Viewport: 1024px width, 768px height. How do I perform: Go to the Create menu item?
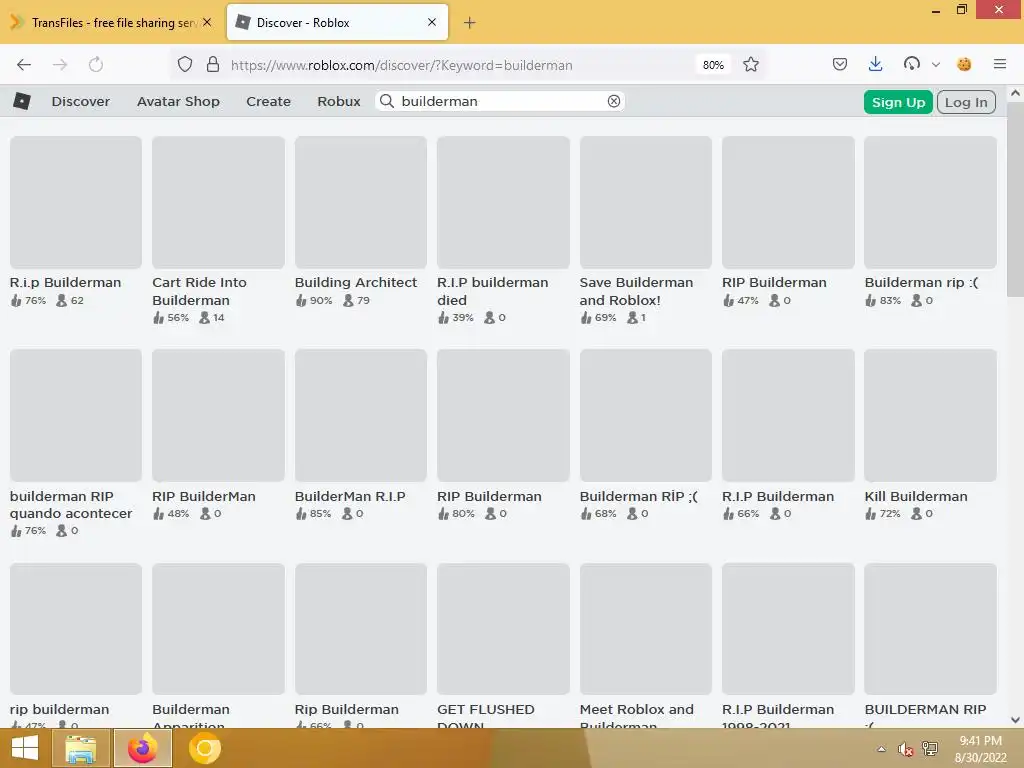(x=268, y=102)
